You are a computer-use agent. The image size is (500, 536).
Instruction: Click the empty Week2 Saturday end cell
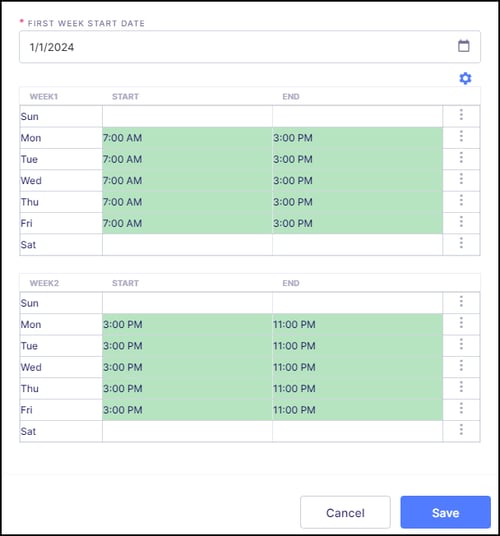[x=357, y=431]
